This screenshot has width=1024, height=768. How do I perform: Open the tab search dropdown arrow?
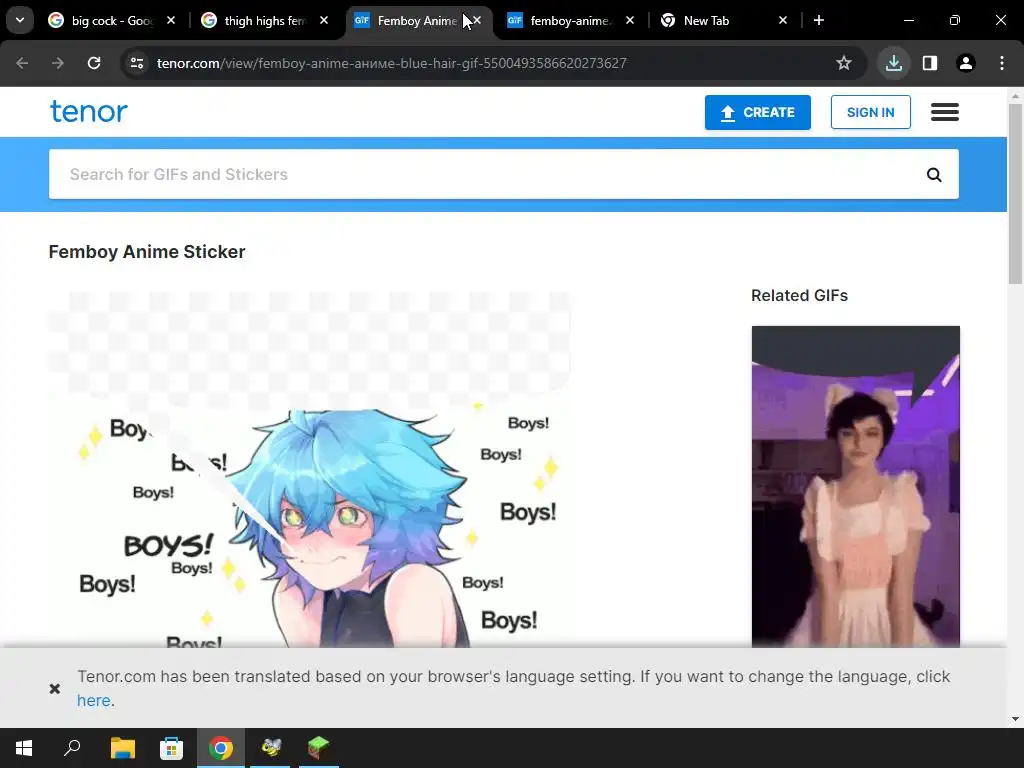[20, 20]
